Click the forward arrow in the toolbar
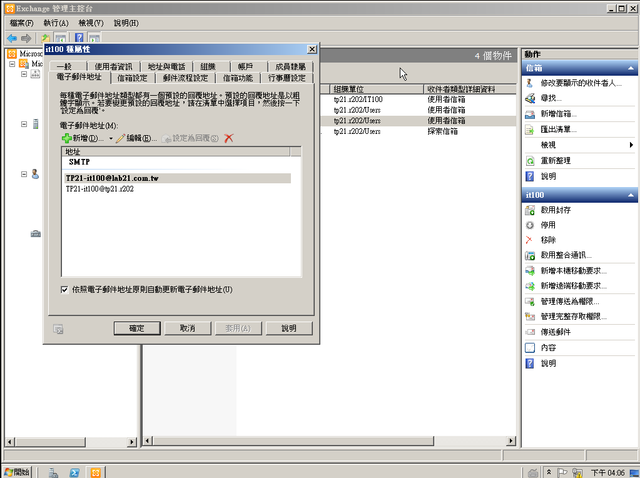The image size is (640, 478). tap(26, 38)
